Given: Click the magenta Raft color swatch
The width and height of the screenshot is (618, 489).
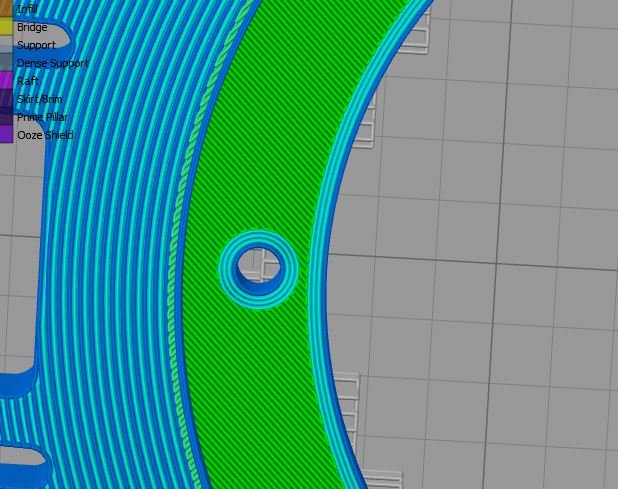Looking at the screenshot, I should coord(6,81).
